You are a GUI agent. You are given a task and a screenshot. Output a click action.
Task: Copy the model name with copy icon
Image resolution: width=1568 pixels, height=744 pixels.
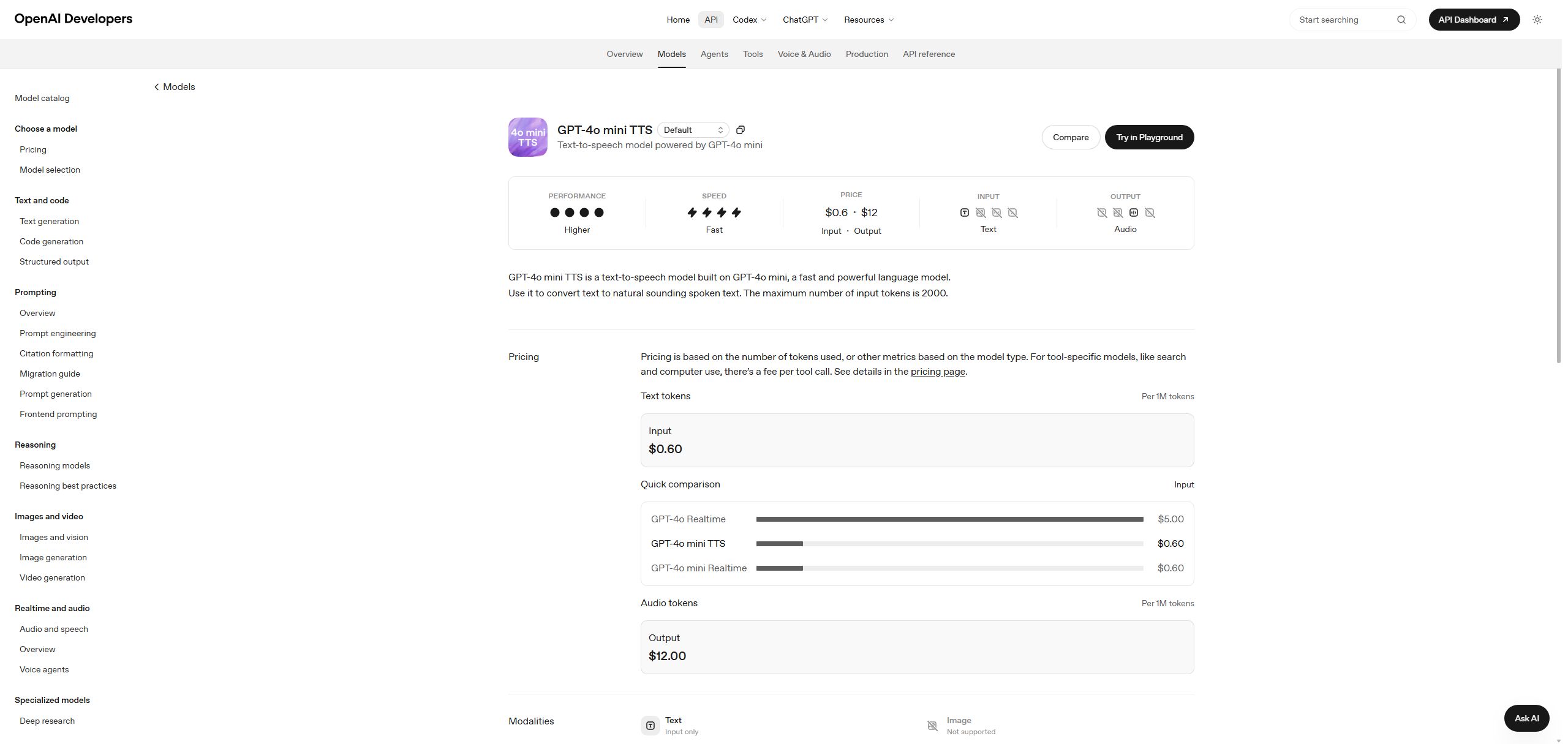(x=741, y=130)
